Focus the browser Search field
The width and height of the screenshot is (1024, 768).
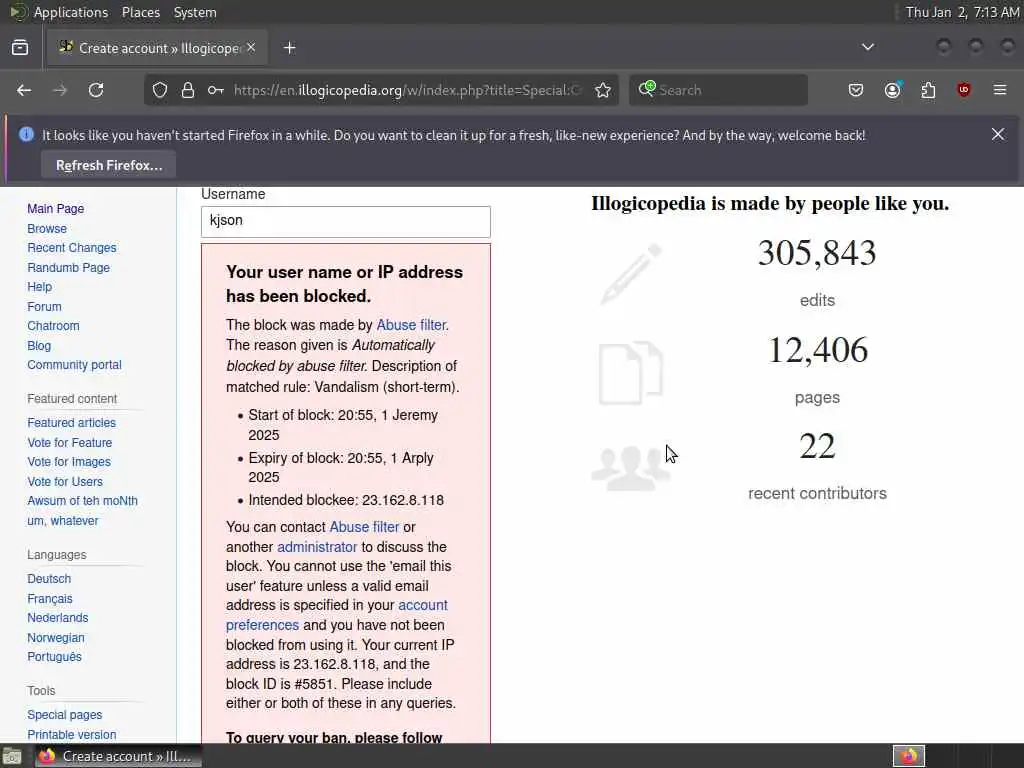[x=718, y=90]
